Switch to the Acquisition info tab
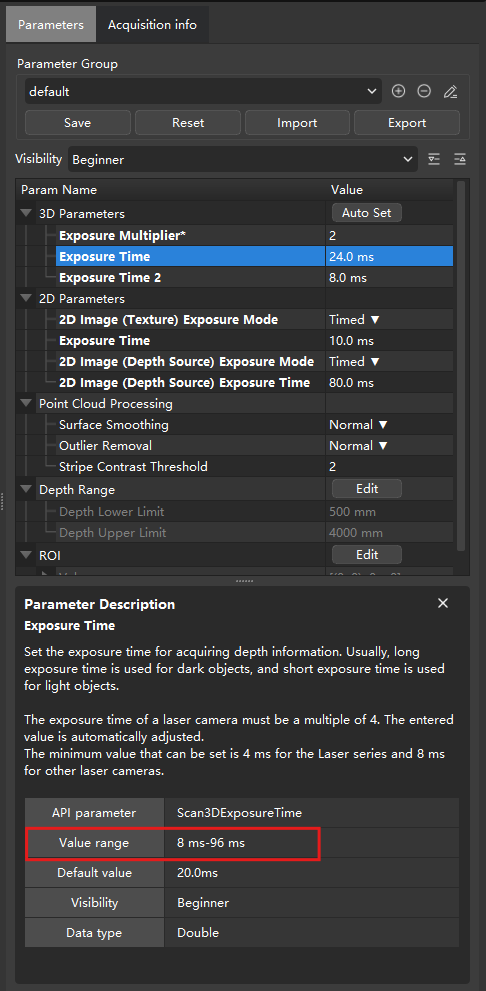Image resolution: width=486 pixels, height=991 pixels. coord(152,25)
